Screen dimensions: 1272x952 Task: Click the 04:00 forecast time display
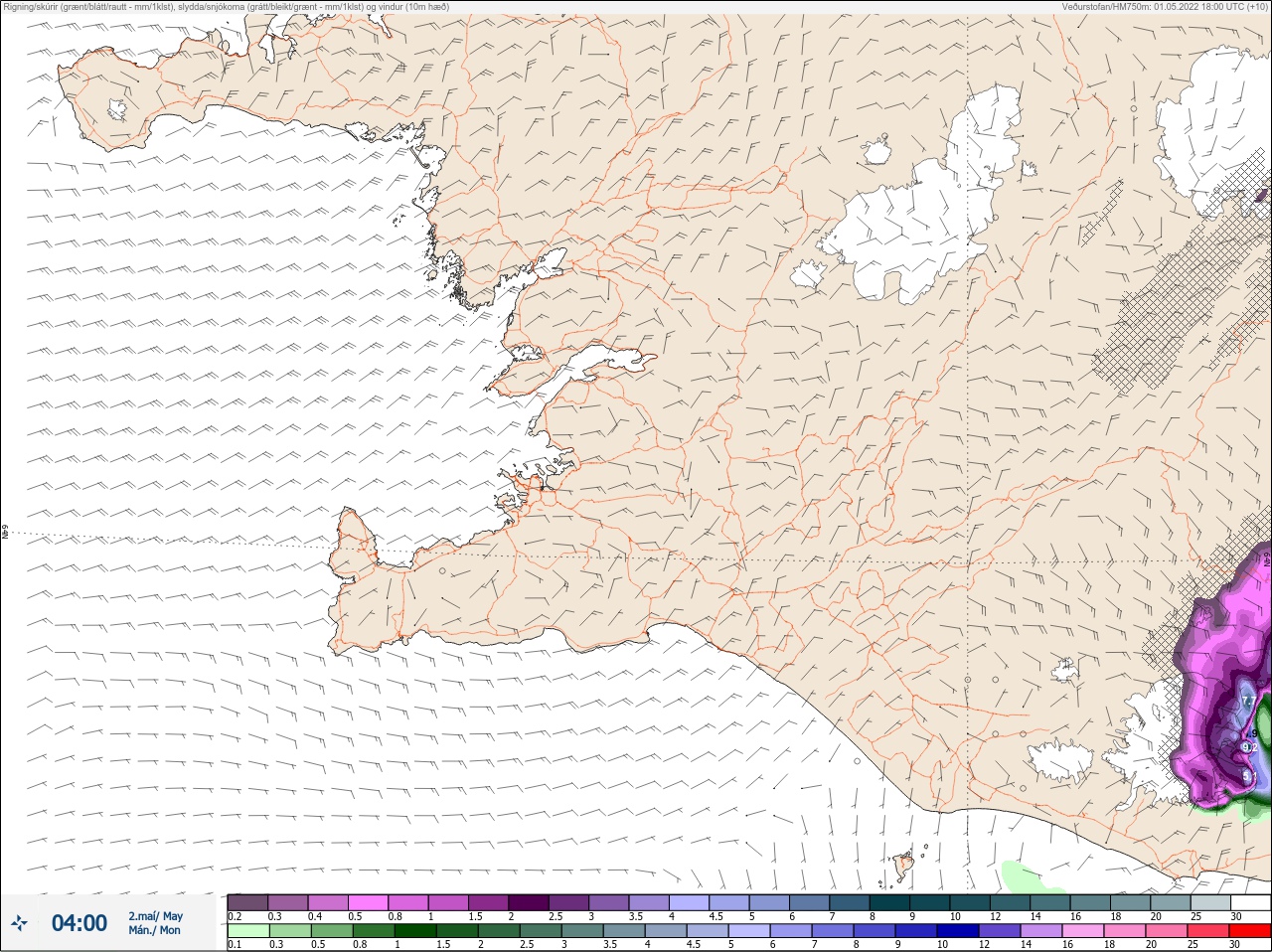tap(79, 923)
